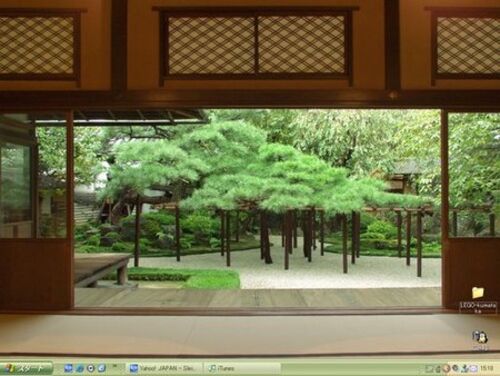500x376 pixels.
Task: Open the Start menu button
Action: pos(26,368)
